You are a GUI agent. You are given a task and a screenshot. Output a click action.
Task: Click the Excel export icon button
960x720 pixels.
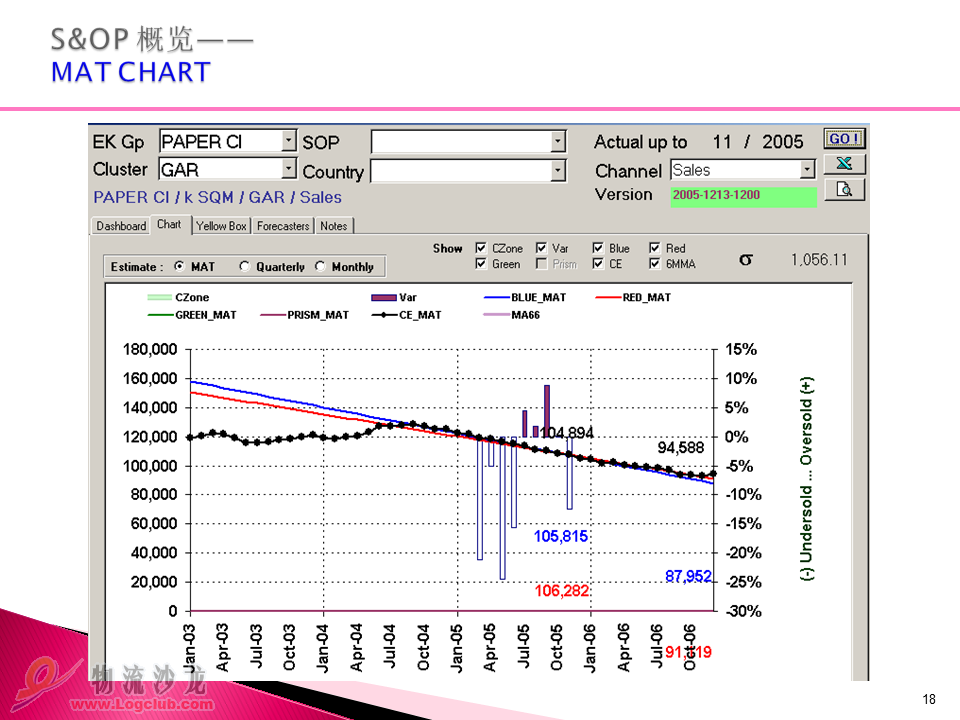click(x=844, y=163)
